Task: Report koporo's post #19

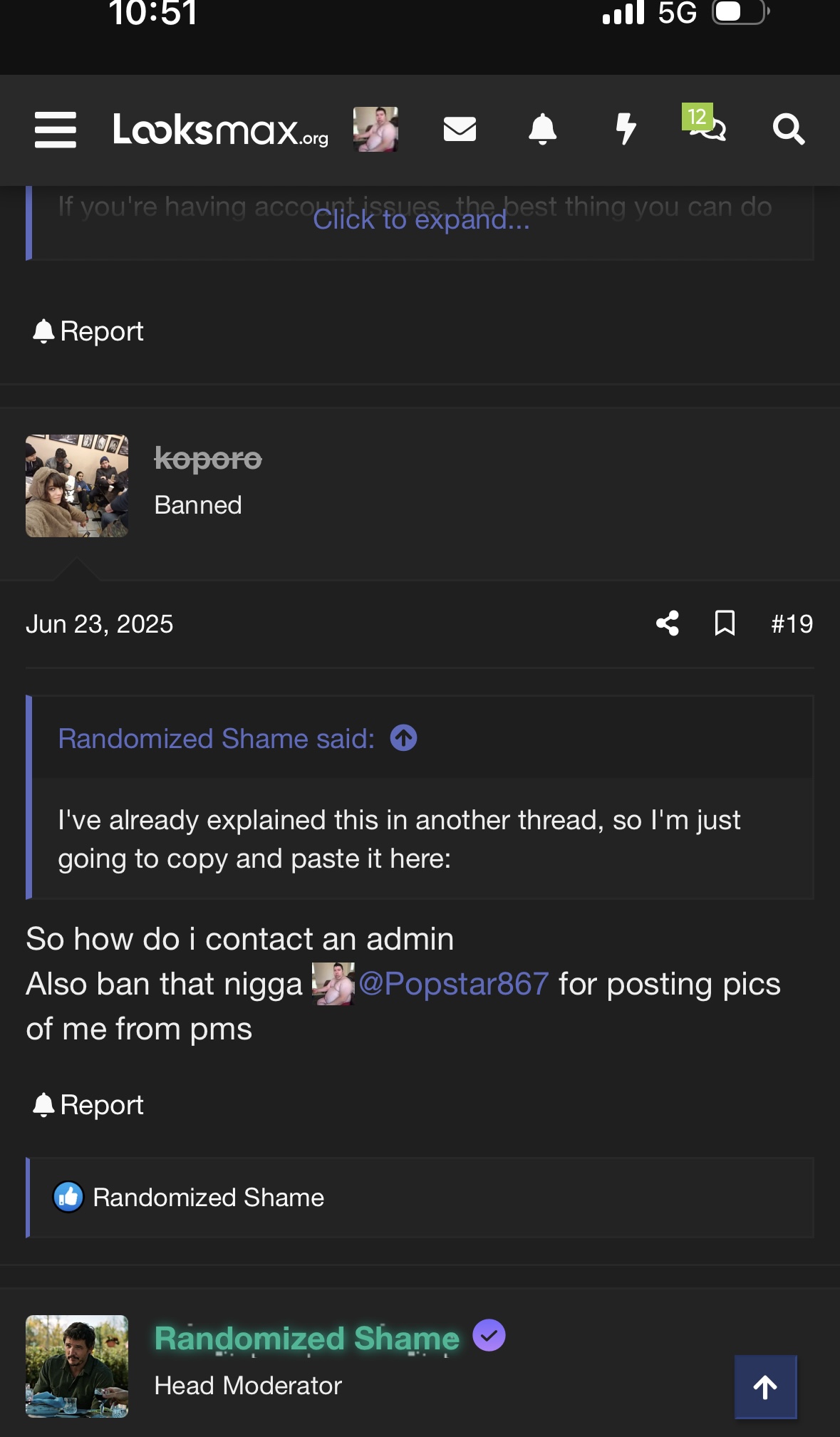Action: coord(88,1105)
